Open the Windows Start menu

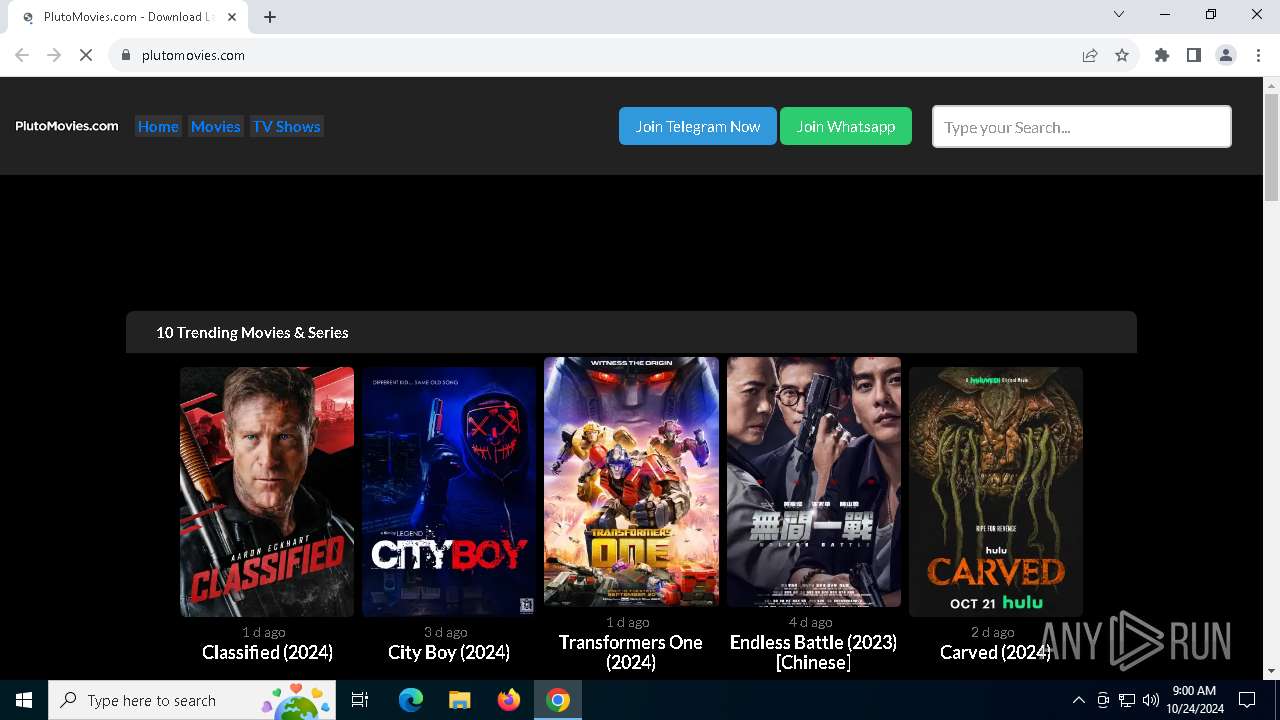coord(24,700)
